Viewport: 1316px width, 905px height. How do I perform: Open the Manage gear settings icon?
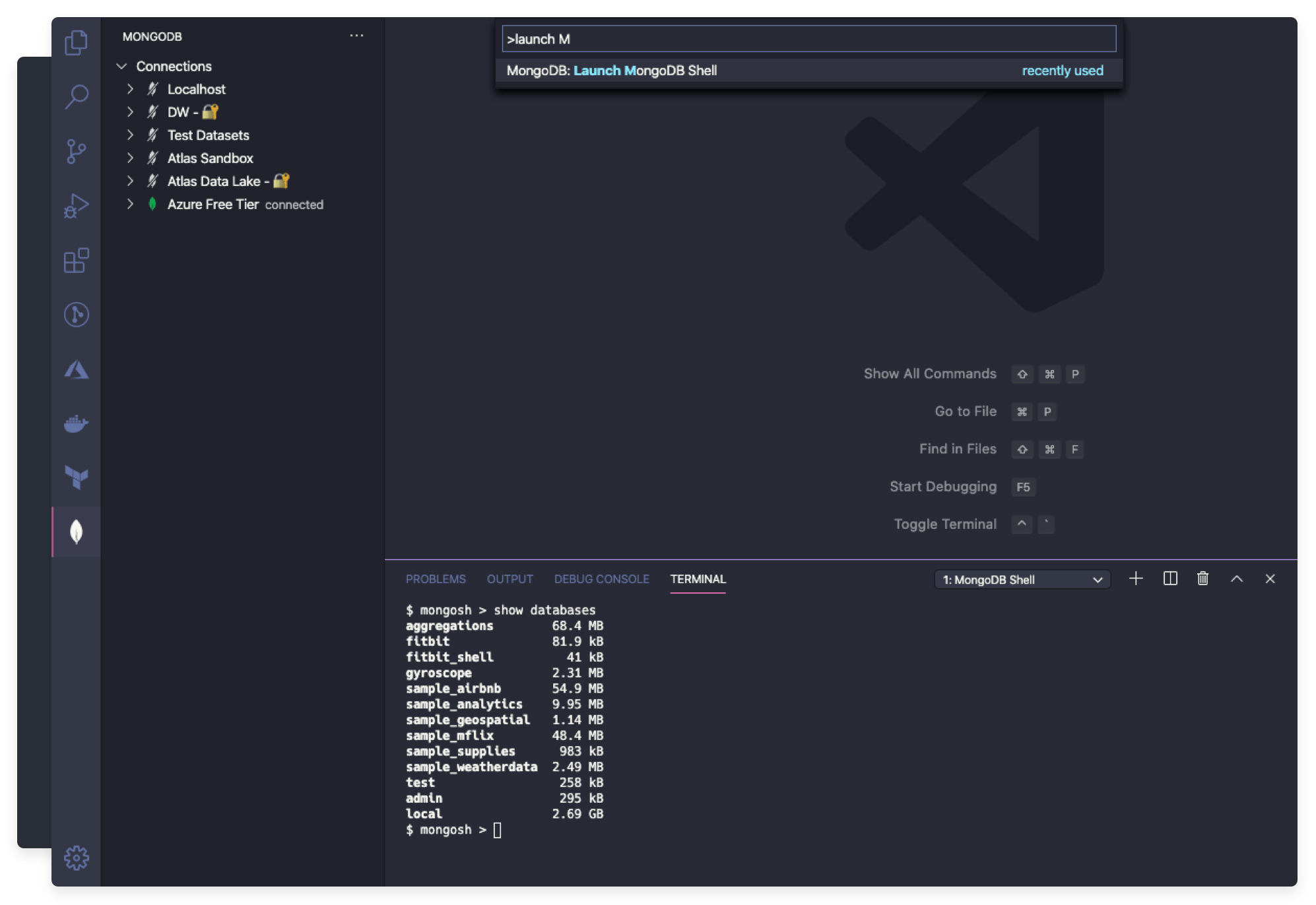tap(77, 858)
